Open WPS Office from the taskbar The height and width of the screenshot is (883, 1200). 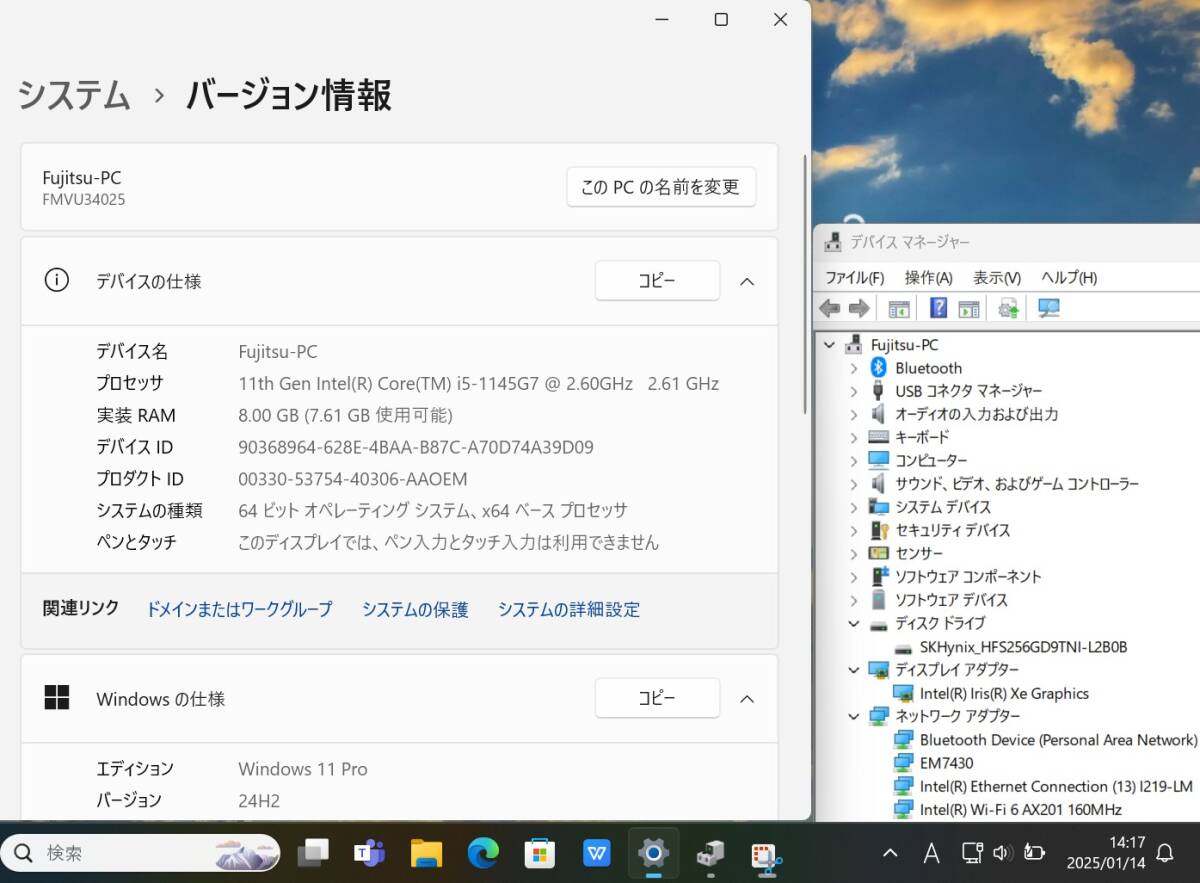(598, 853)
